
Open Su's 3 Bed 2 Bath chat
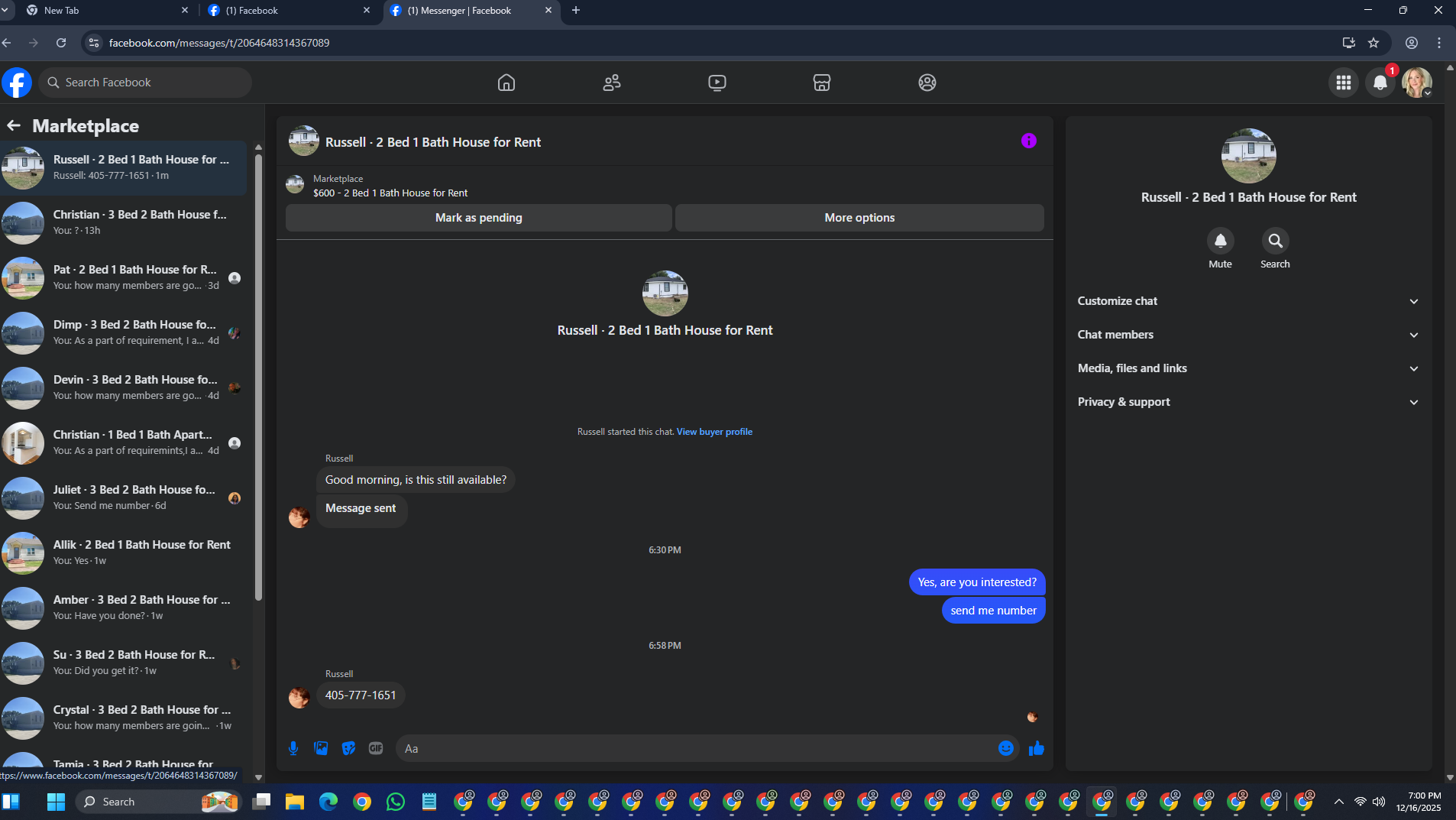click(x=124, y=663)
